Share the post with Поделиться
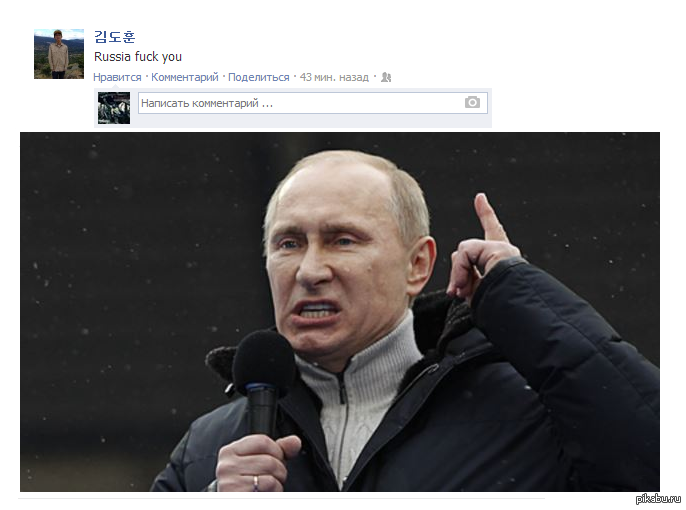This screenshot has height=510, width=686. click(x=259, y=77)
